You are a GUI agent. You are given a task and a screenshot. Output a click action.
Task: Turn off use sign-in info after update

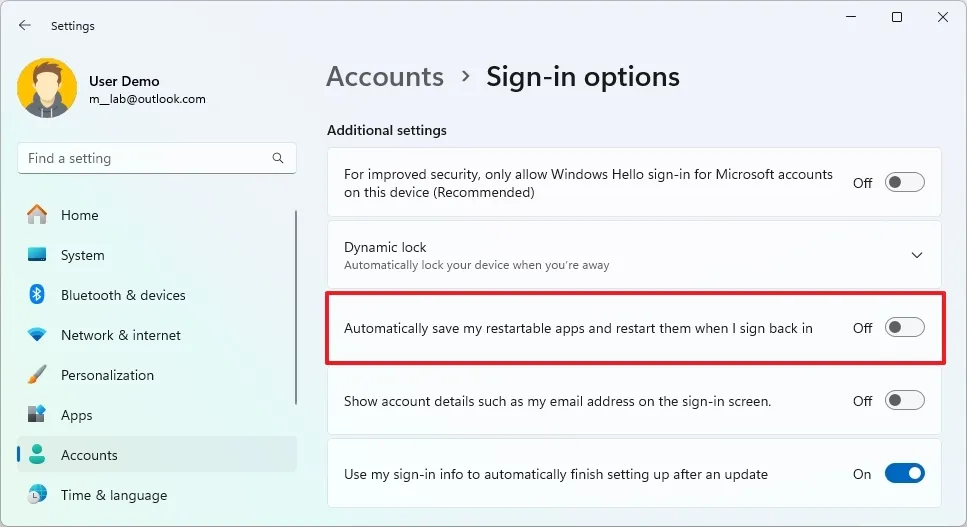tap(905, 473)
